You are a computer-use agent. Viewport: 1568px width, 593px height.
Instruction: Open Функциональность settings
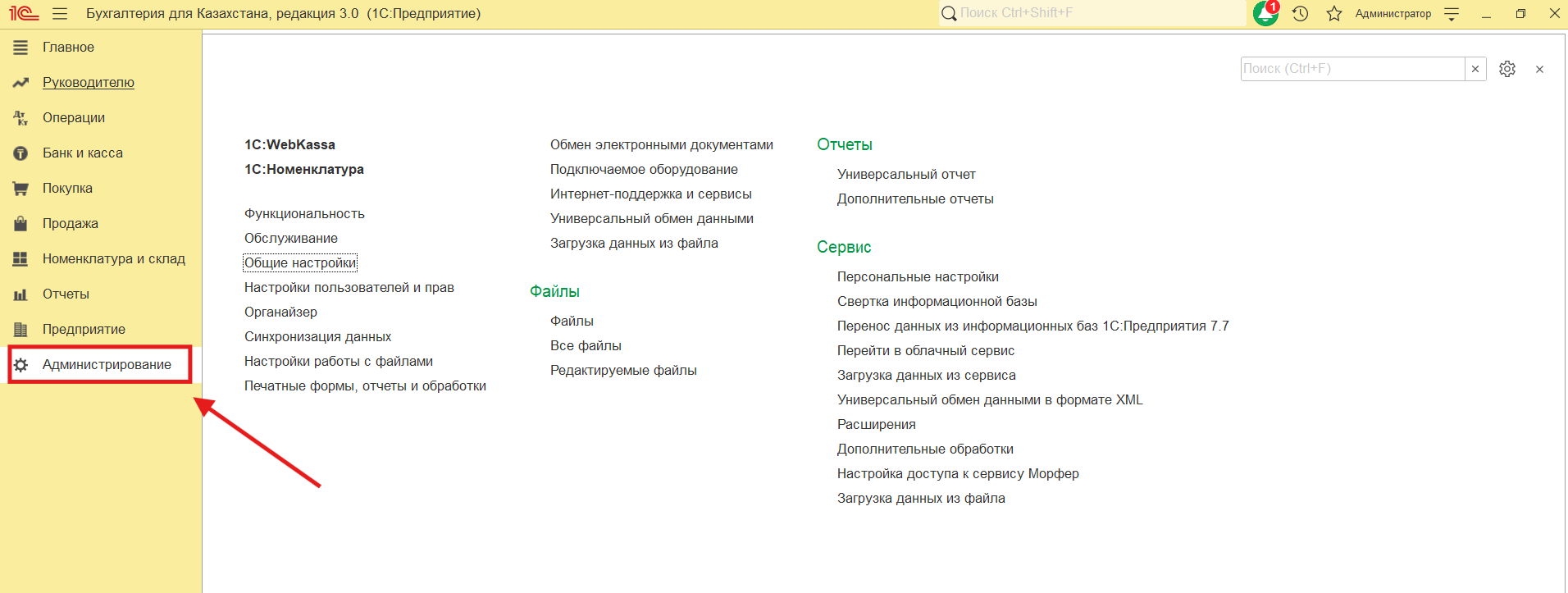[304, 214]
